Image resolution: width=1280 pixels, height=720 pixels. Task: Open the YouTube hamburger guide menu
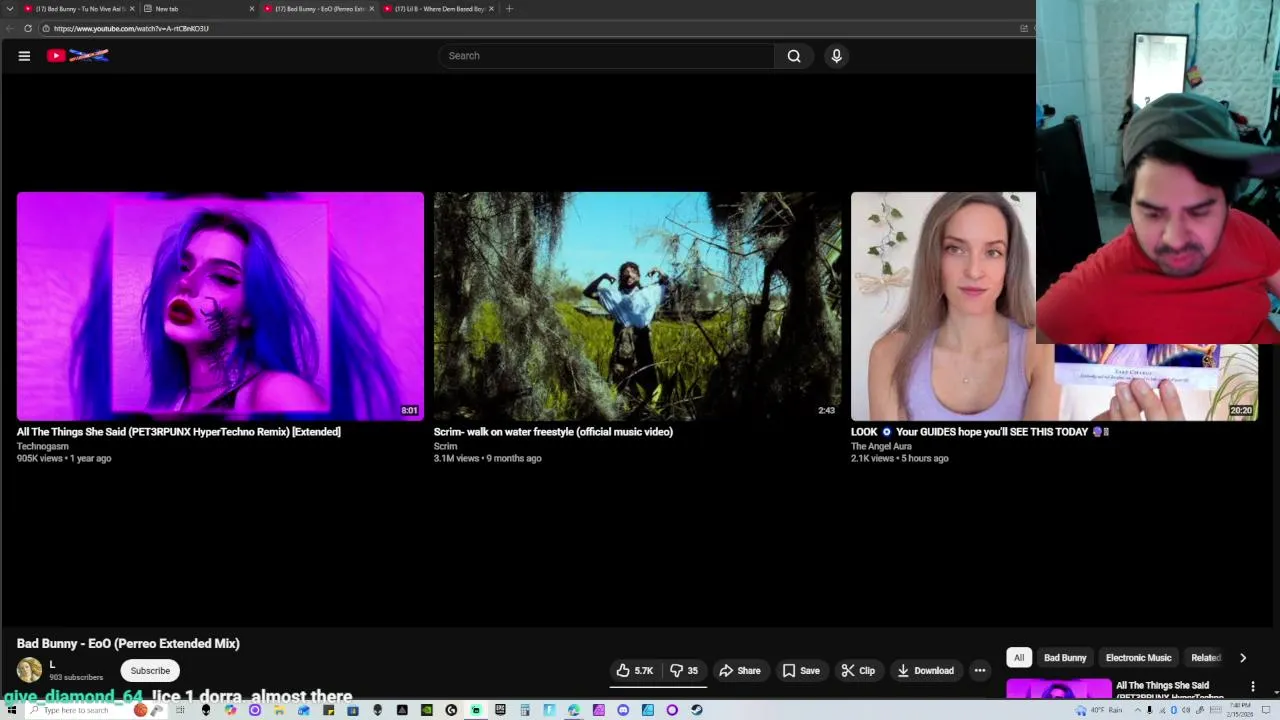[x=24, y=56]
